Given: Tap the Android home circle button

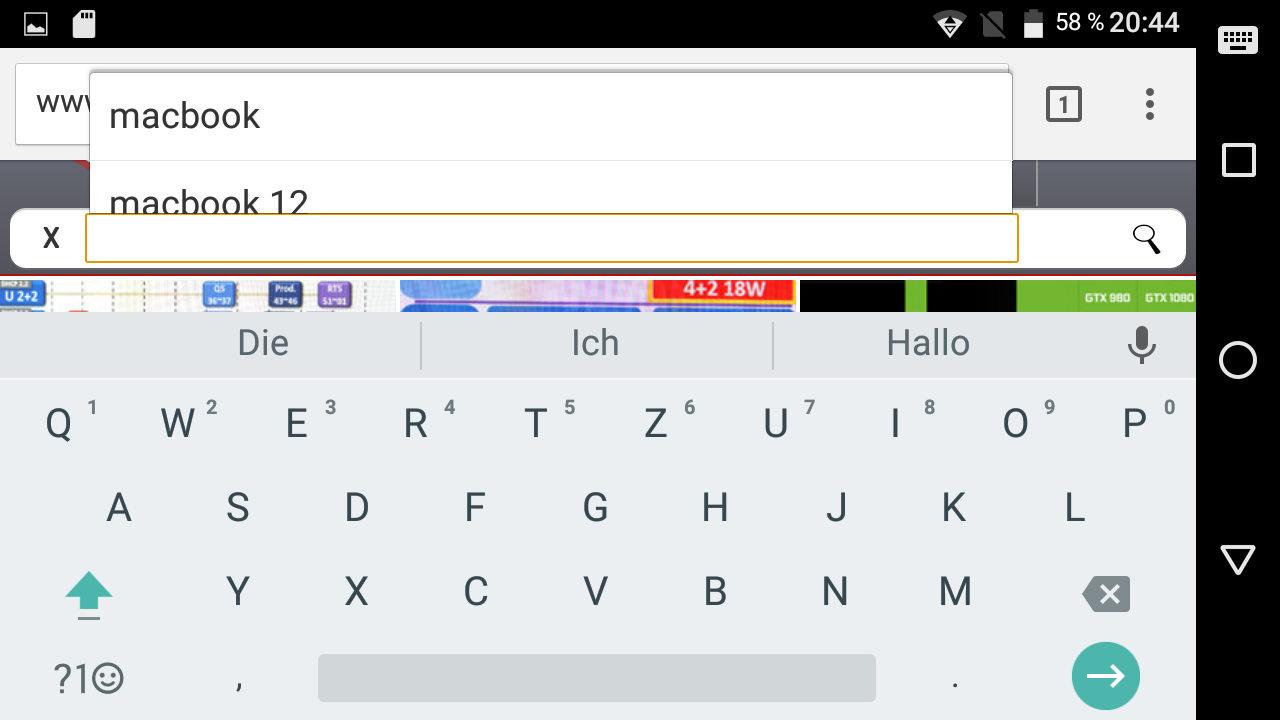Looking at the screenshot, I should pos(1238,360).
